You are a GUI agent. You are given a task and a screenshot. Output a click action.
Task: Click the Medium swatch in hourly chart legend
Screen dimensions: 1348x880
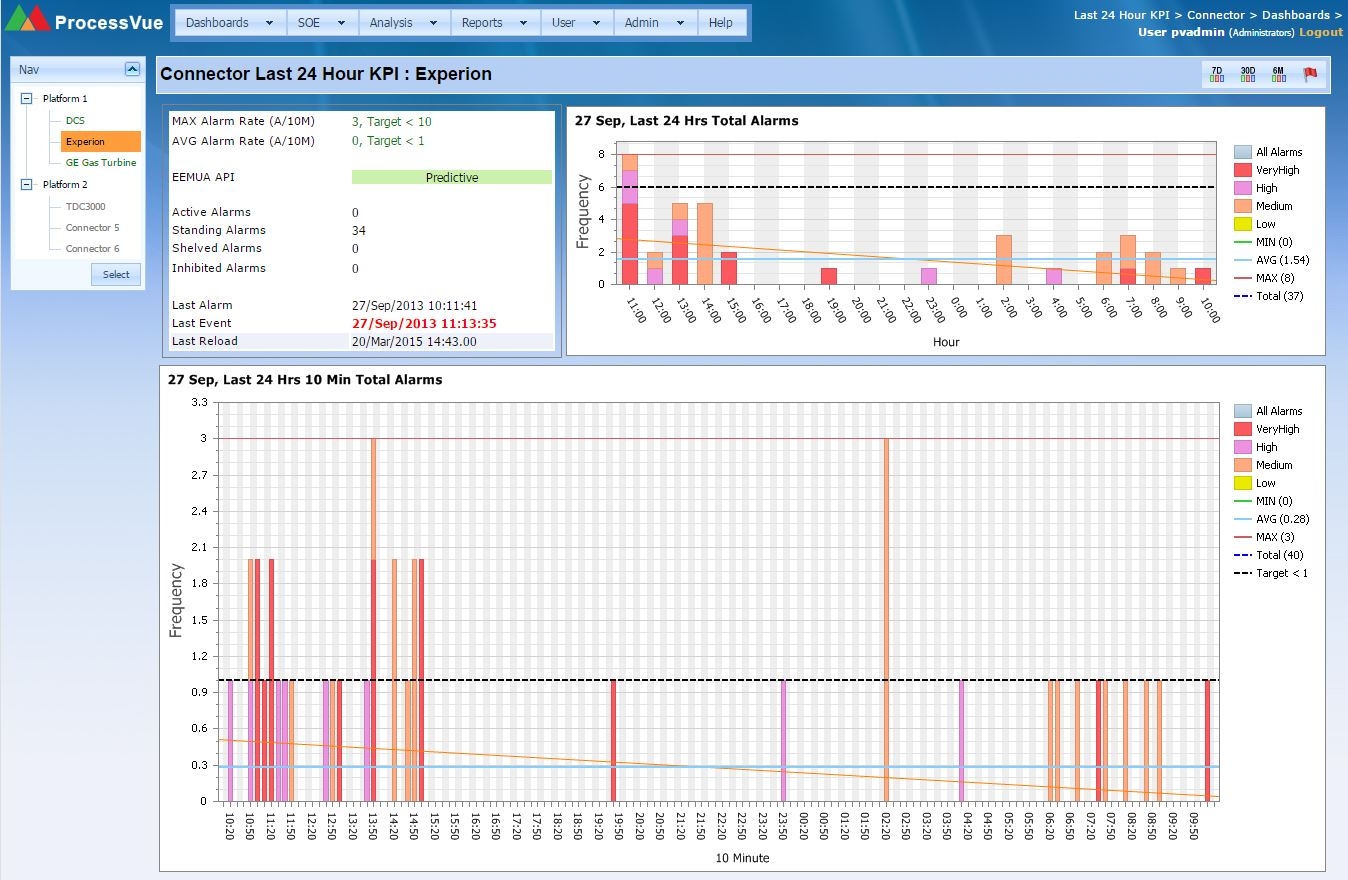pyautogui.click(x=1243, y=206)
